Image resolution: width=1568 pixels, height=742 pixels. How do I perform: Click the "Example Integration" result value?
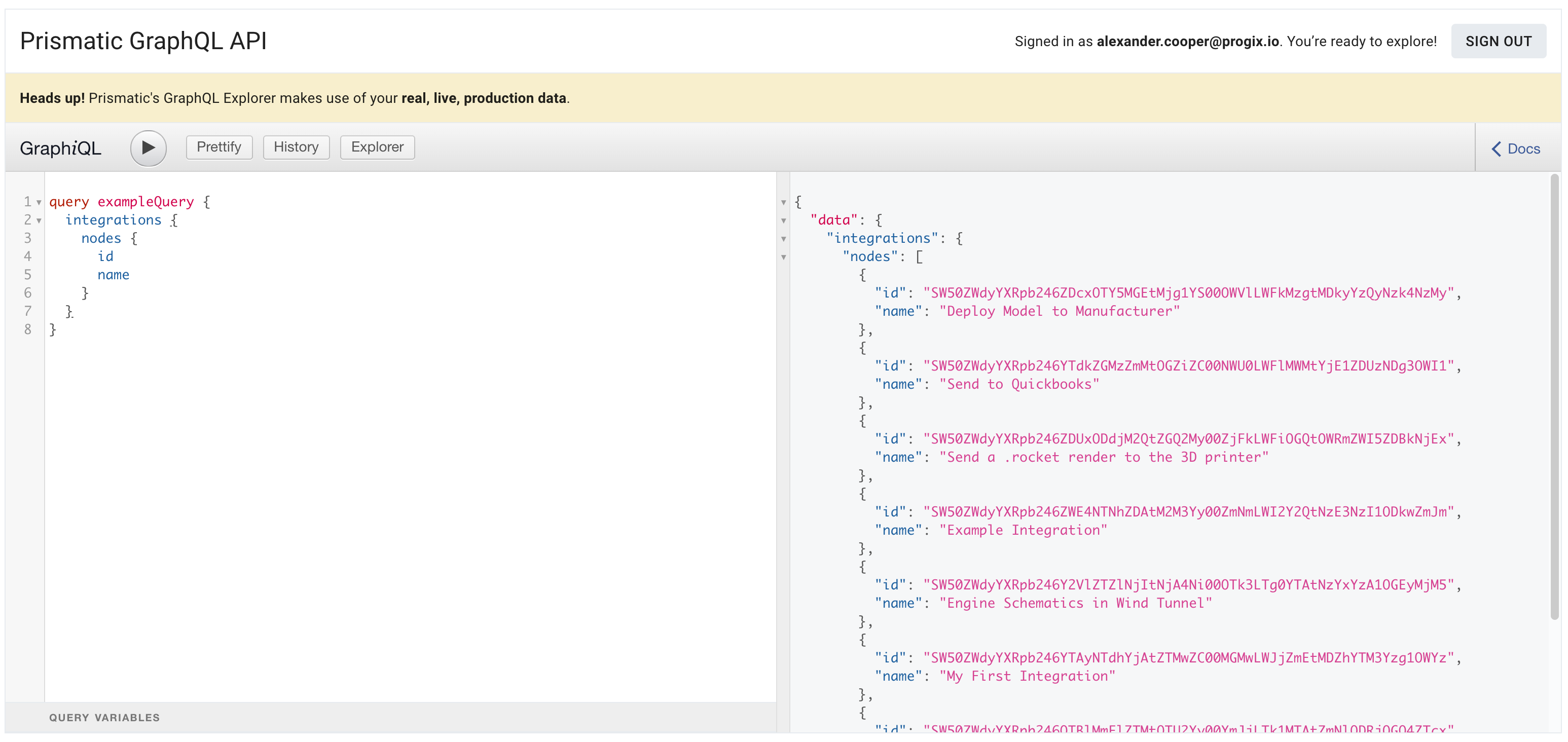1023,531
